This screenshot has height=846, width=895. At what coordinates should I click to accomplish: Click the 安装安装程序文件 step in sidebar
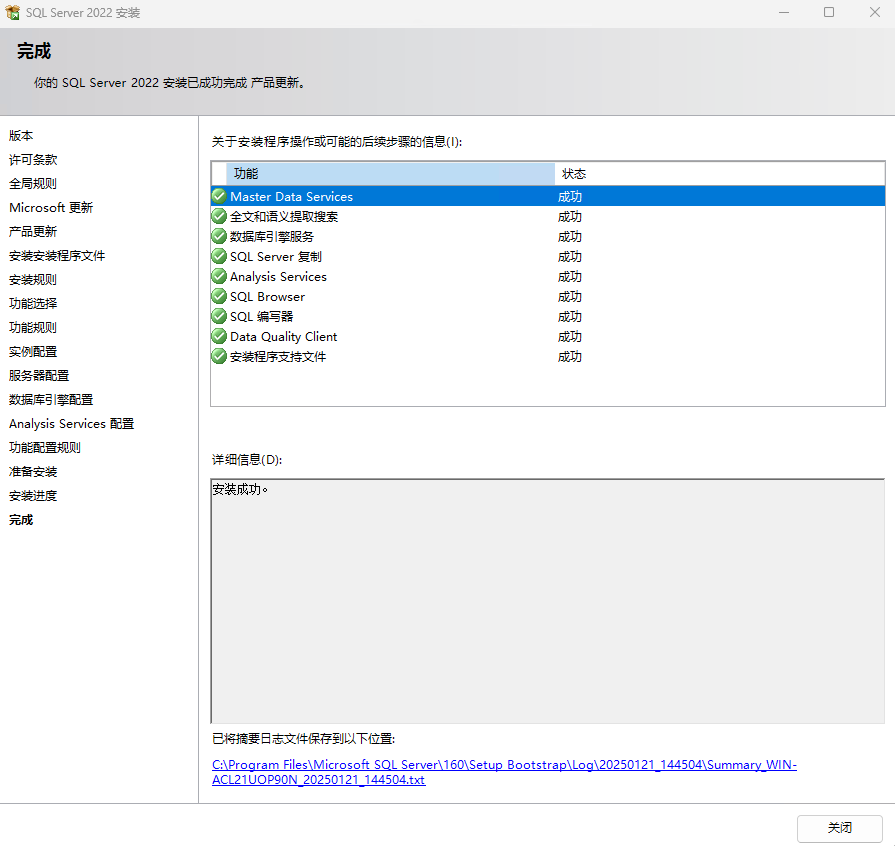57,255
